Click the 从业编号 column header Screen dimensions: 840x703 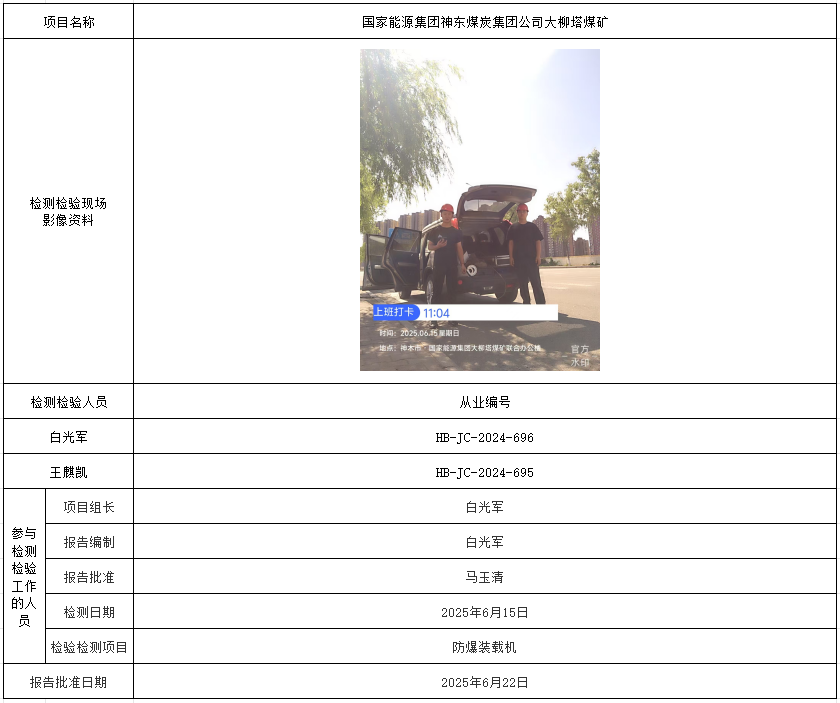point(484,402)
